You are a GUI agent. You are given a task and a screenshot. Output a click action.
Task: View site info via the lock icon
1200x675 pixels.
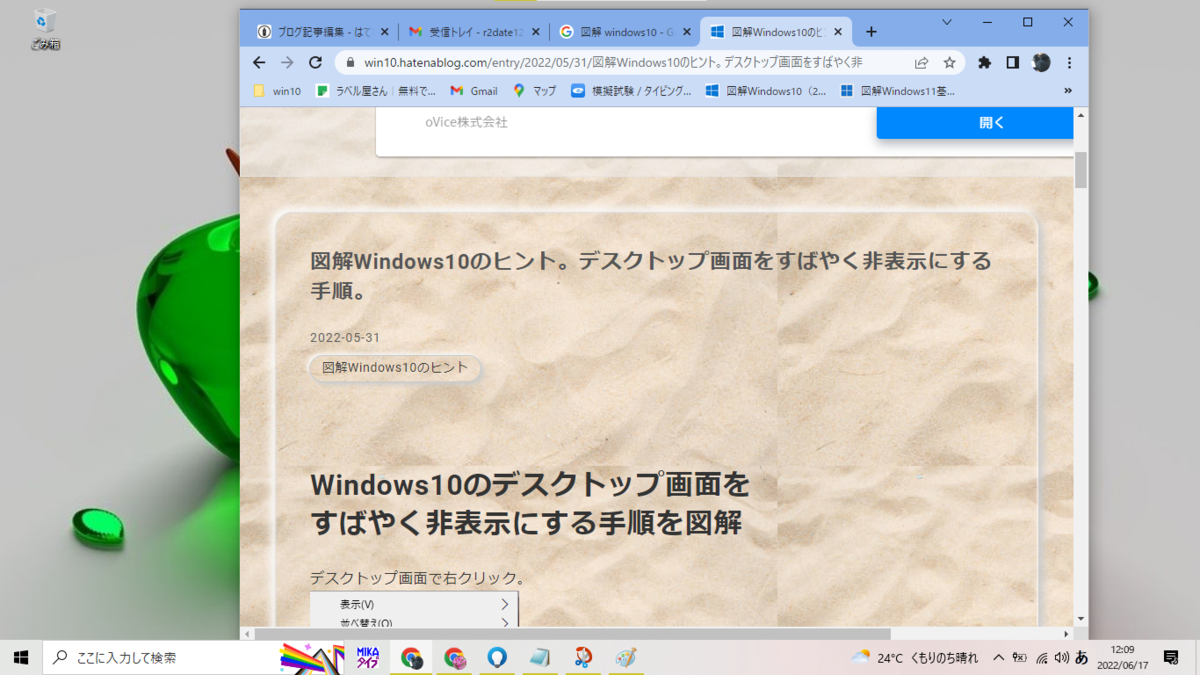click(x=350, y=62)
